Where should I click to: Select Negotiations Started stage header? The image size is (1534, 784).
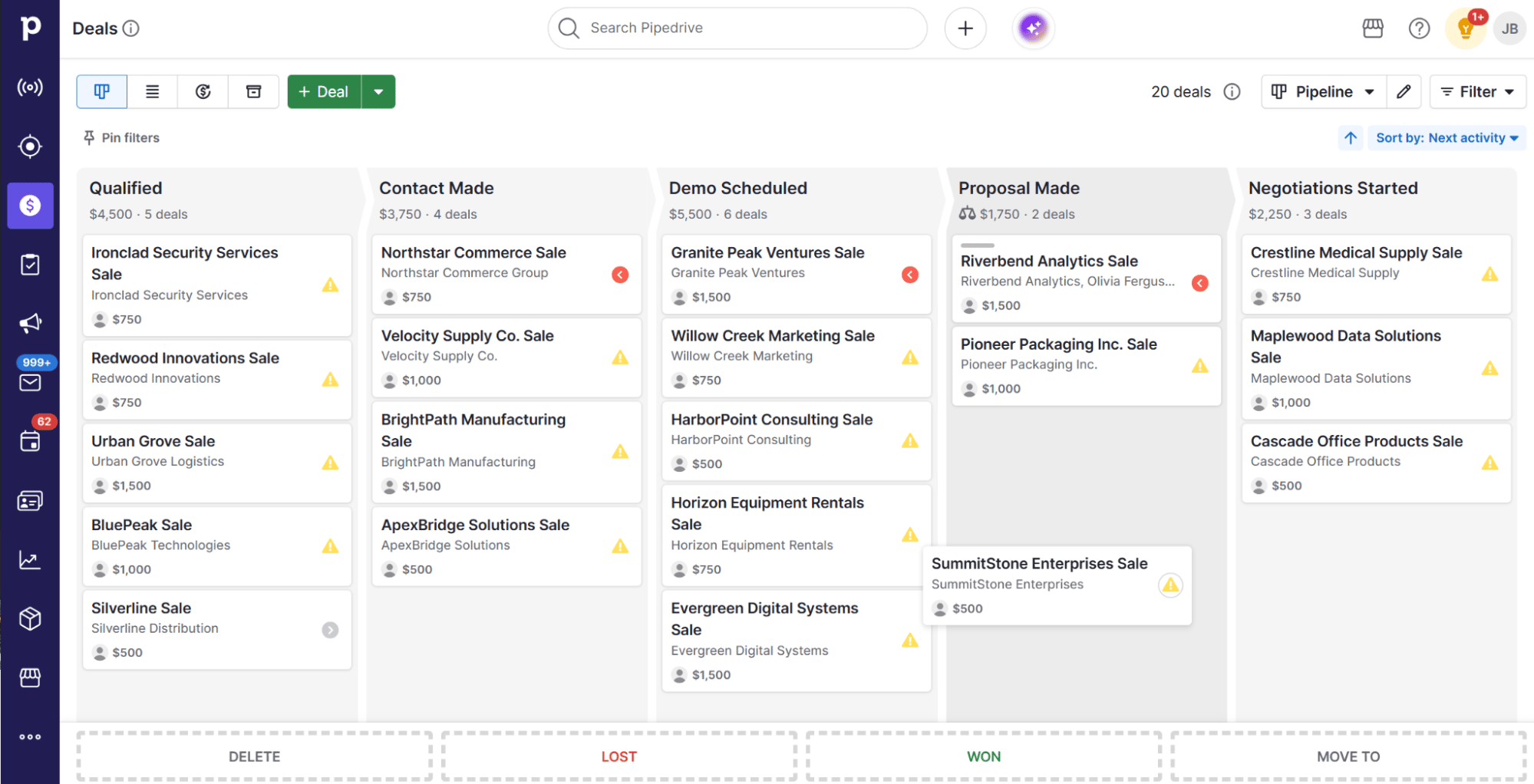[x=1333, y=188]
